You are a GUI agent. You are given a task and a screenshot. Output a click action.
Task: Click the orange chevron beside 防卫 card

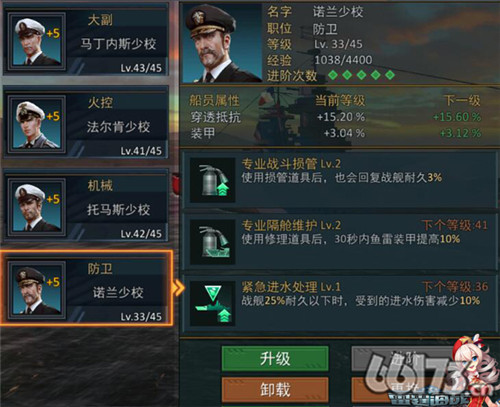click(179, 287)
